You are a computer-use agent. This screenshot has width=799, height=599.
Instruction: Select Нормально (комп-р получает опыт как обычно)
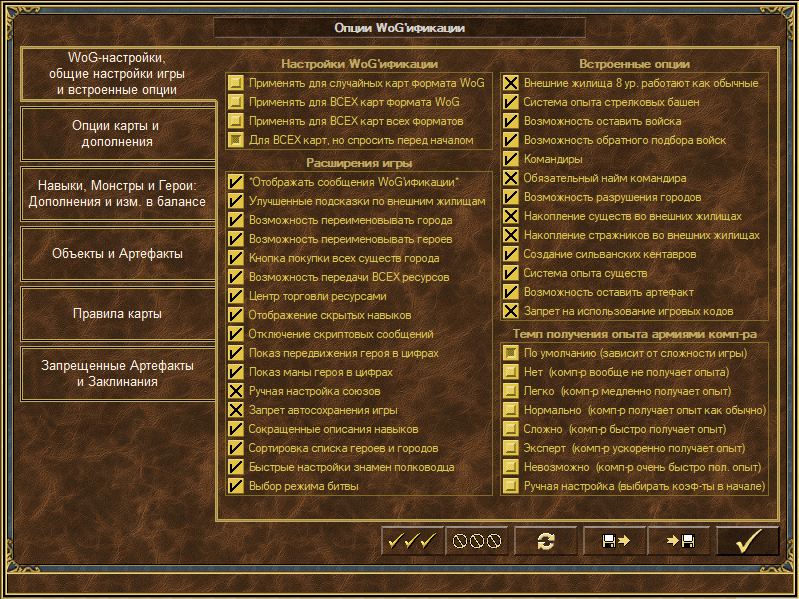pos(511,410)
